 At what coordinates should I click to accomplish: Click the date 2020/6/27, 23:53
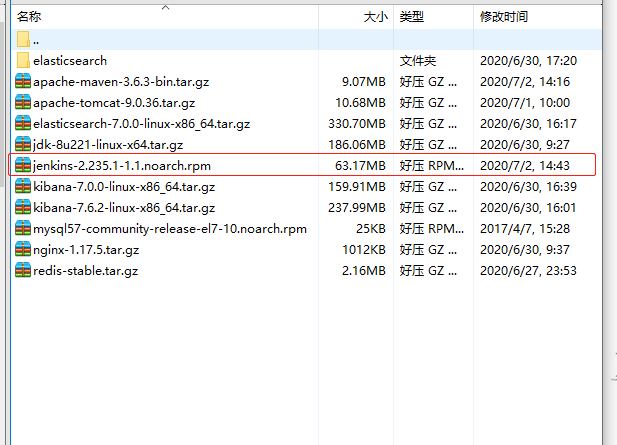528,271
